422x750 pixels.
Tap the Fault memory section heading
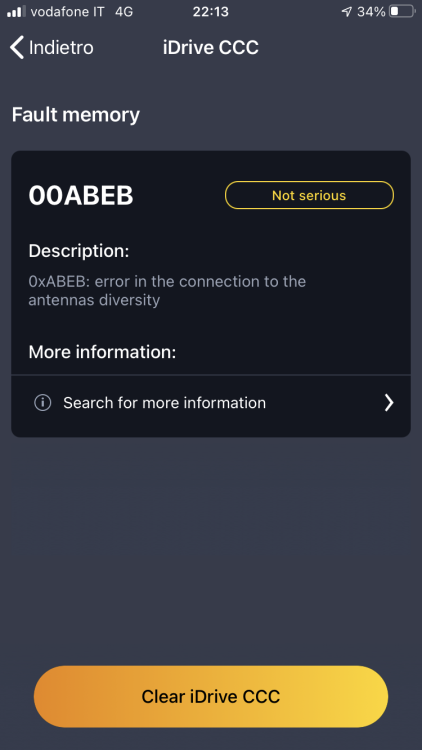click(76, 115)
